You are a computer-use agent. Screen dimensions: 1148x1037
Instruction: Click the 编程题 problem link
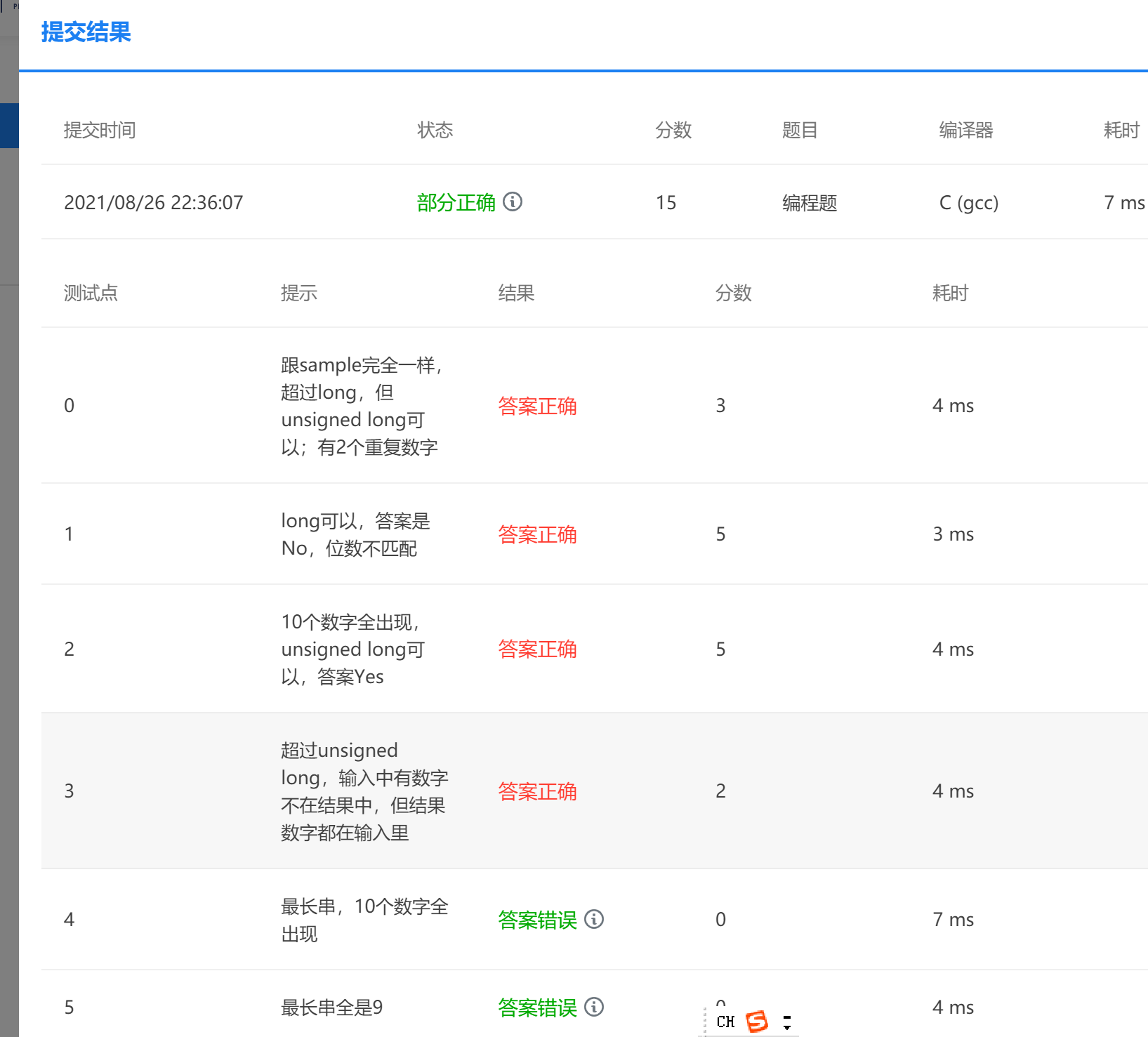(808, 202)
